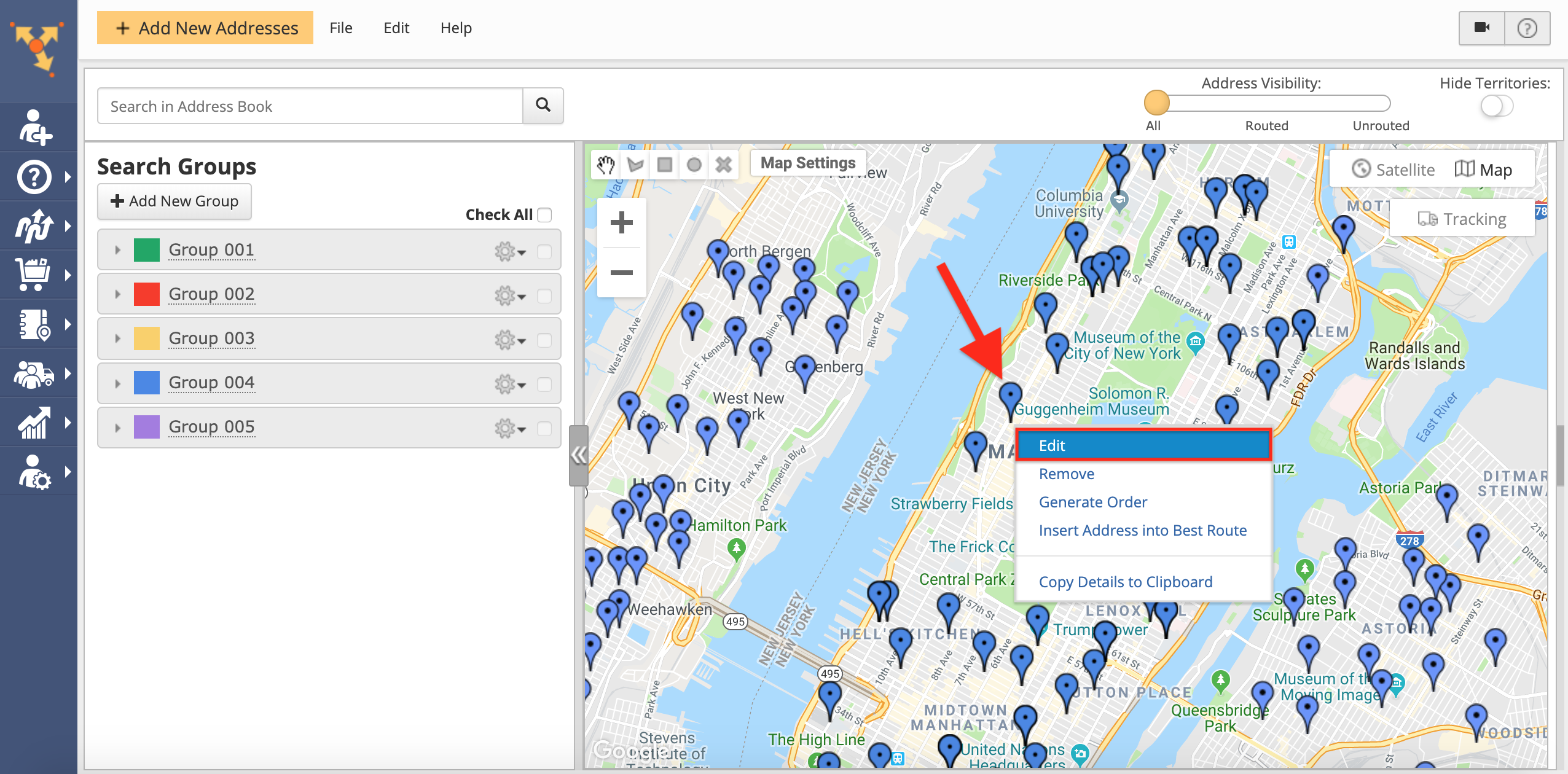This screenshot has height=774, width=1568.
Task: Open the Group 005 link
Action: tap(211, 426)
